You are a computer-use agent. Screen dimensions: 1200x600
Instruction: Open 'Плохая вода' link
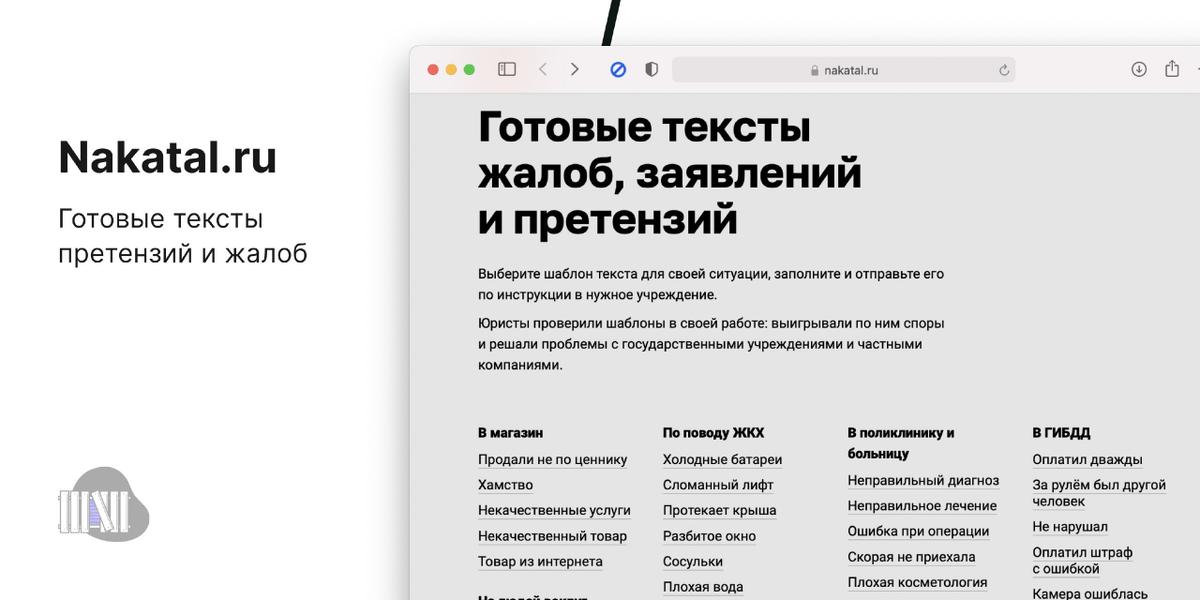(x=703, y=587)
